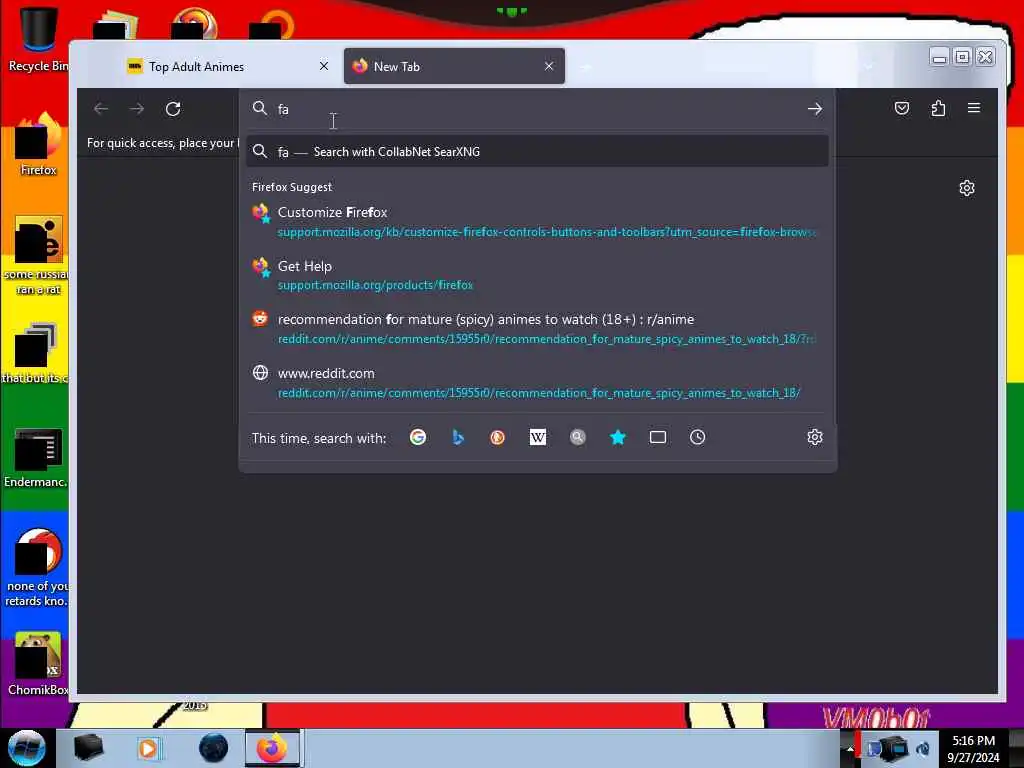Select the Get Help suggestion
The width and height of the screenshot is (1024, 768).
point(537,275)
